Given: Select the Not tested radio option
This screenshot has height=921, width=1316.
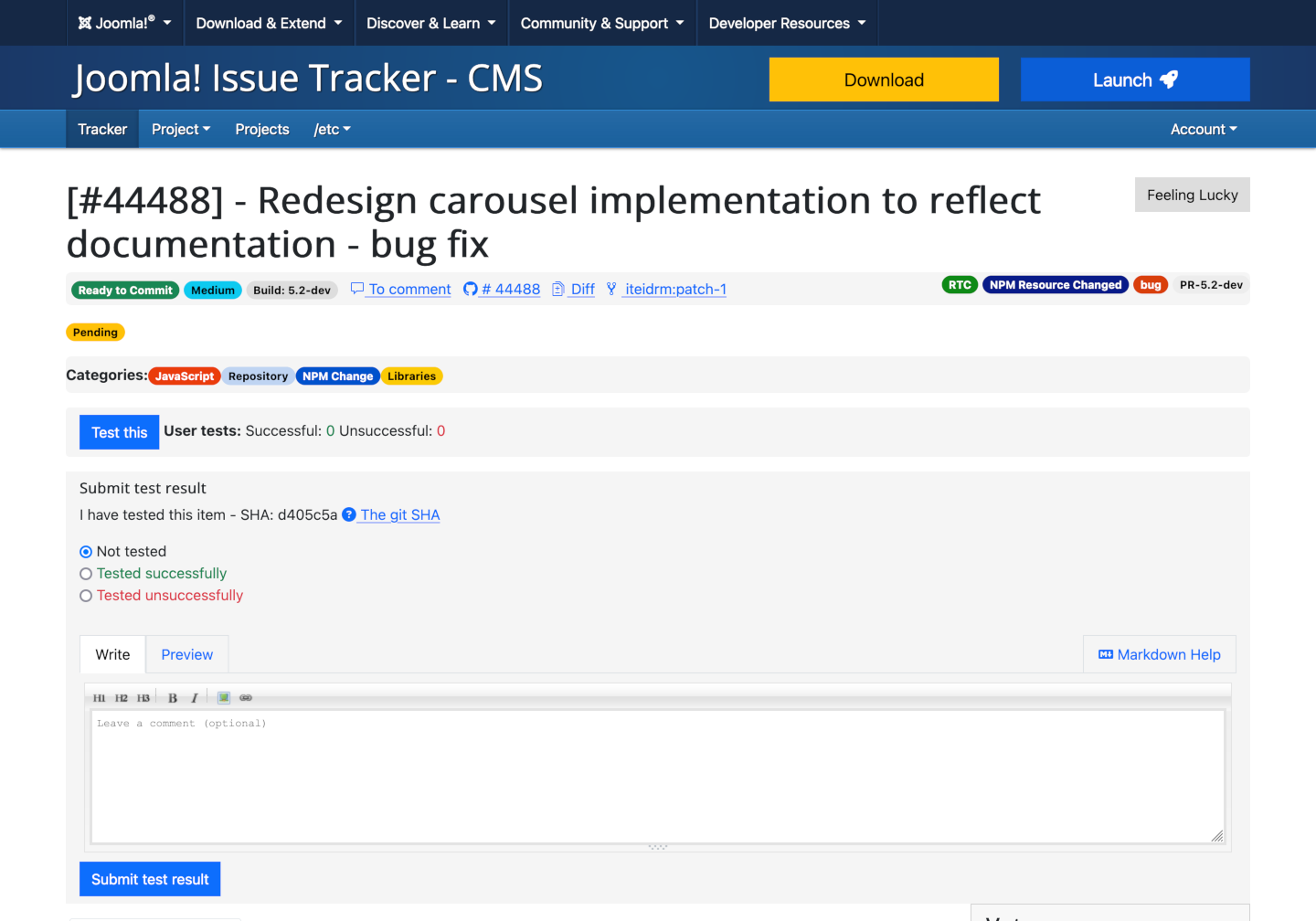Looking at the screenshot, I should [x=85, y=551].
